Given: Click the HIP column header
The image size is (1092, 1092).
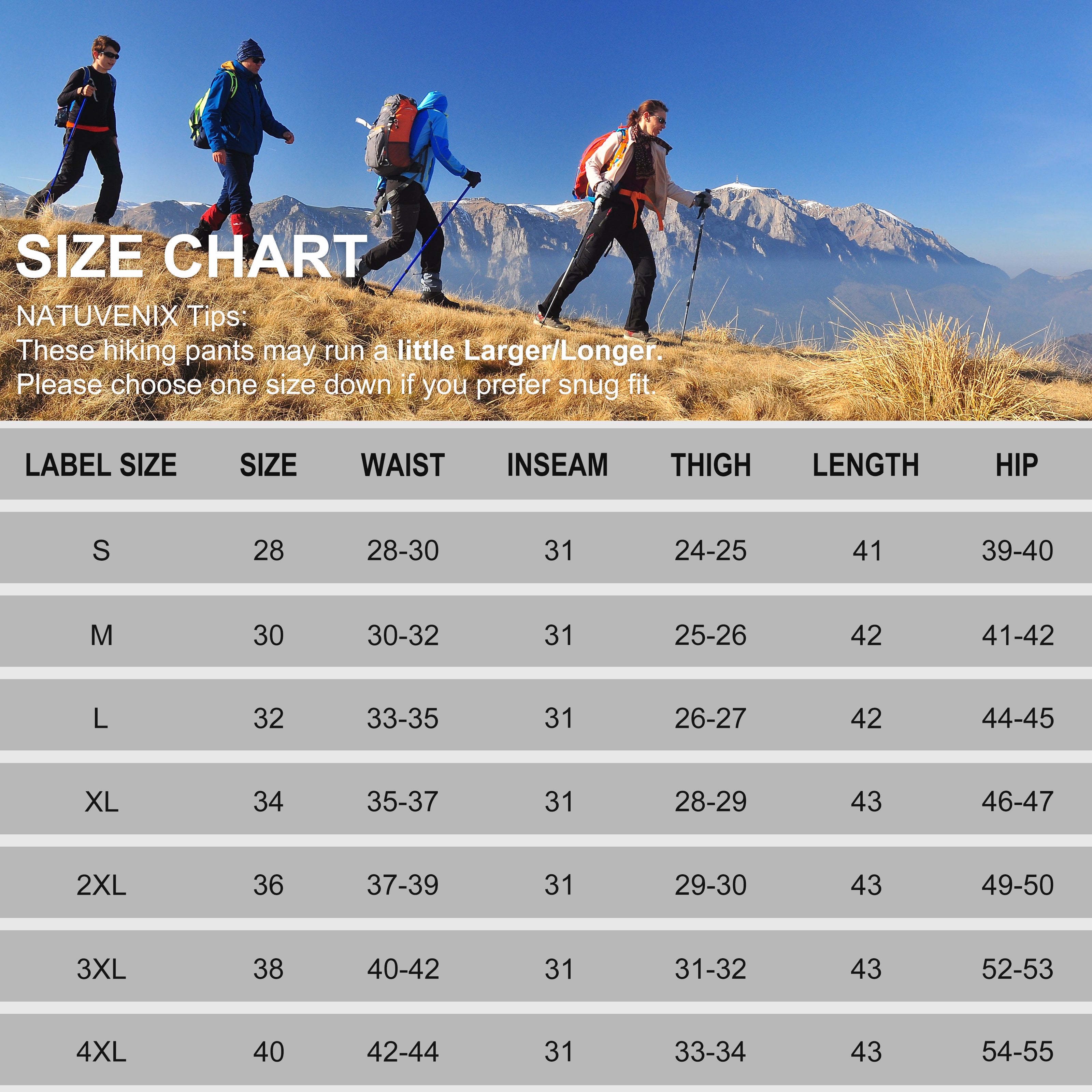Looking at the screenshot, I should pyautogui.click(x=1017, y=465).
